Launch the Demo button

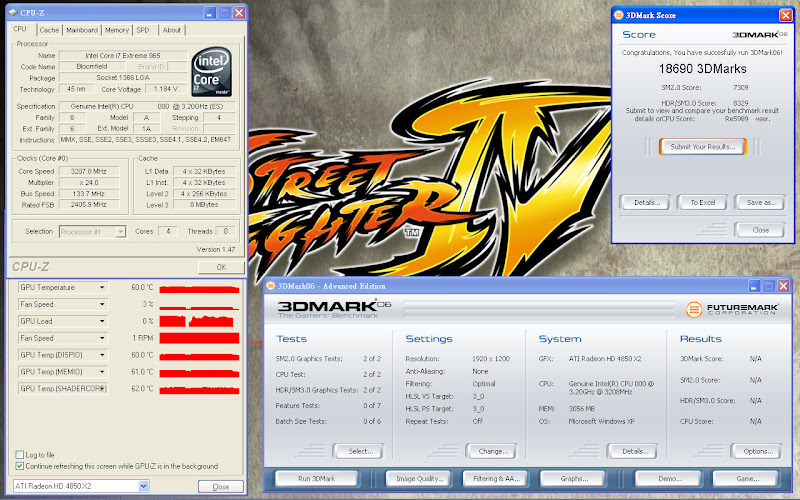tap(669, 479)
